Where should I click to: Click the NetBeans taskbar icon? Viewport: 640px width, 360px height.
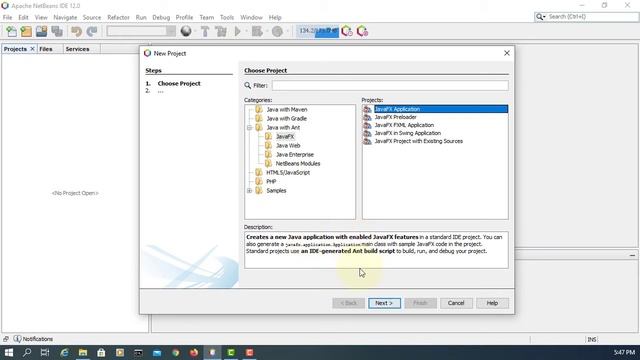(213, 352)
